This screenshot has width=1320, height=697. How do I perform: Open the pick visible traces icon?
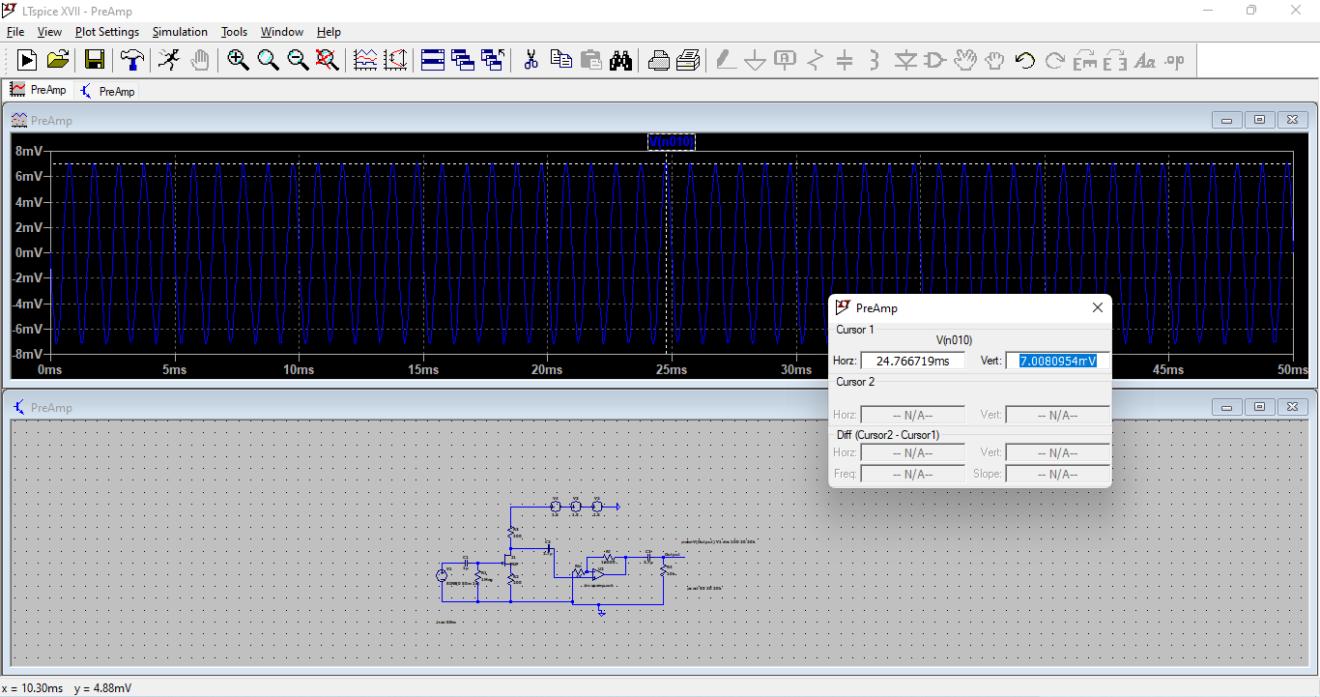coord(366,60)
